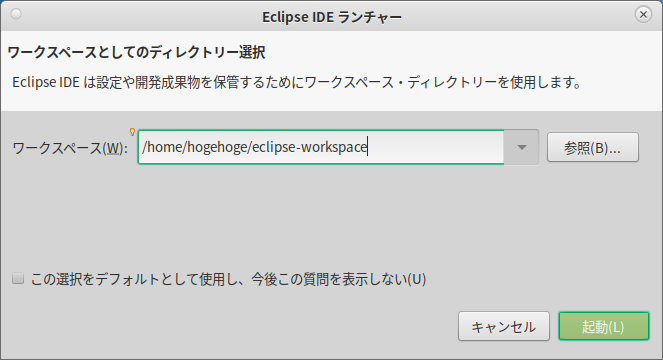Click the キャンセル button
The image size is (663, 360).
pos(504,326)
